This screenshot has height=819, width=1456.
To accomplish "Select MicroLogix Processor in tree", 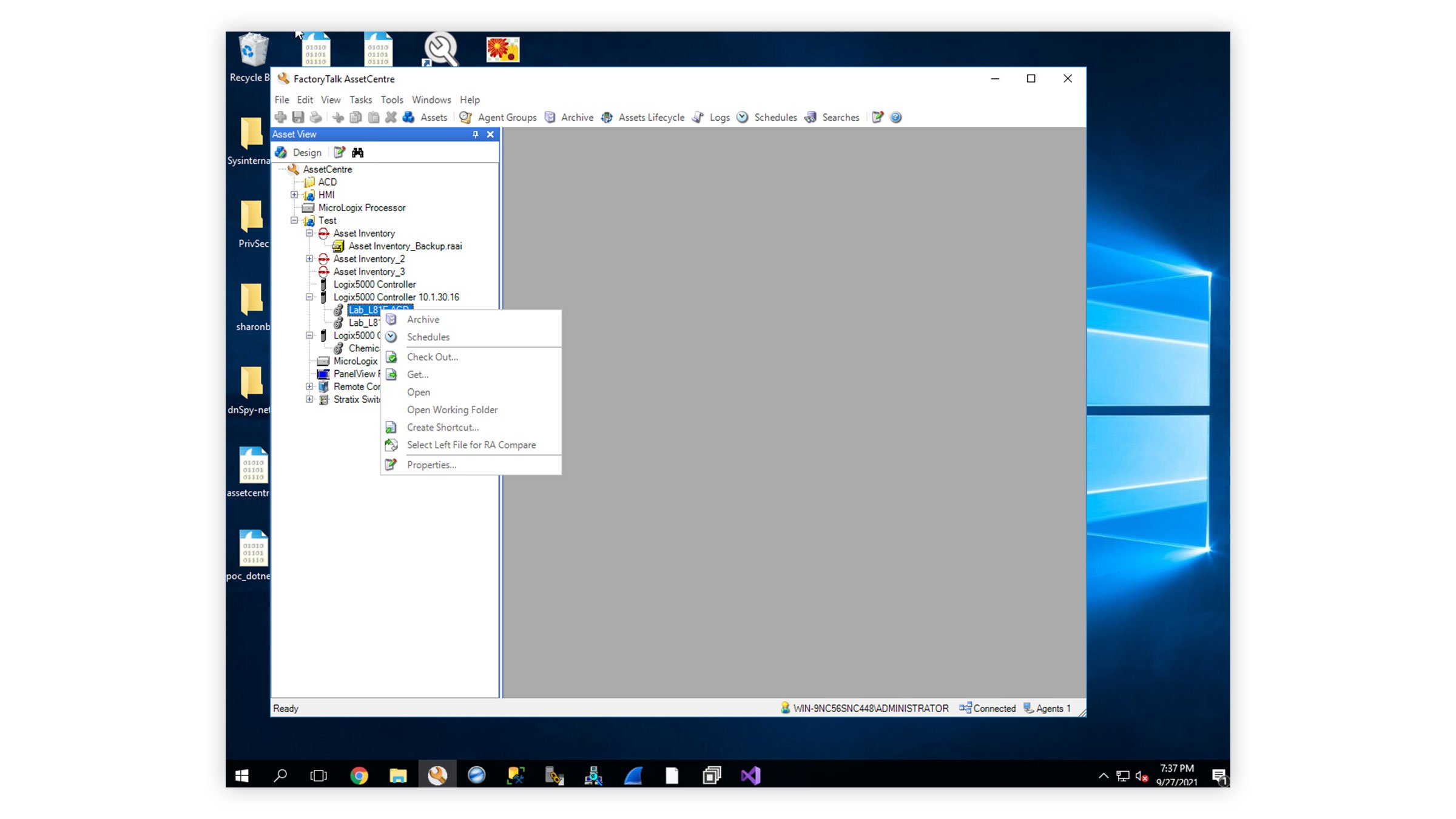I will coord(362,207).
